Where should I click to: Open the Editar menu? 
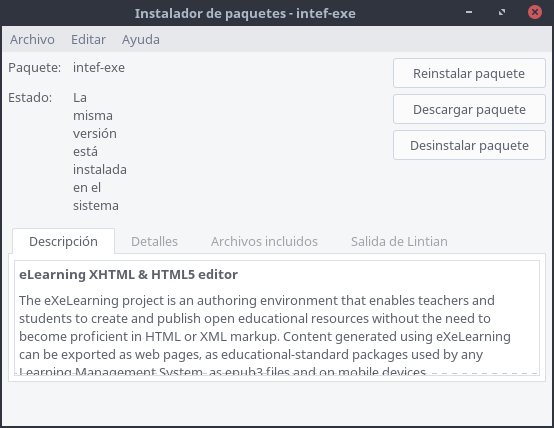pos(88,40)
